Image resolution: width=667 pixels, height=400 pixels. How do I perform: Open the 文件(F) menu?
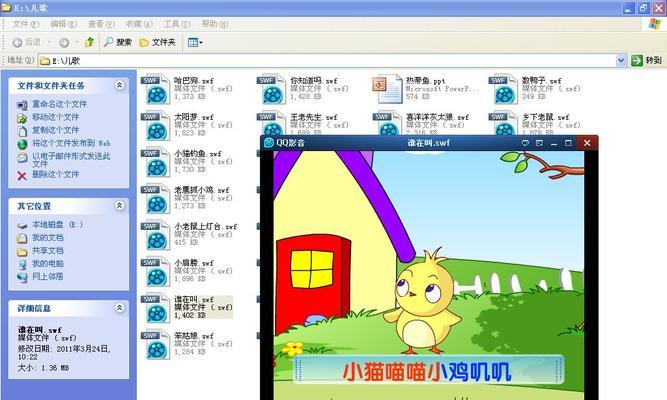tap(25, 24)
